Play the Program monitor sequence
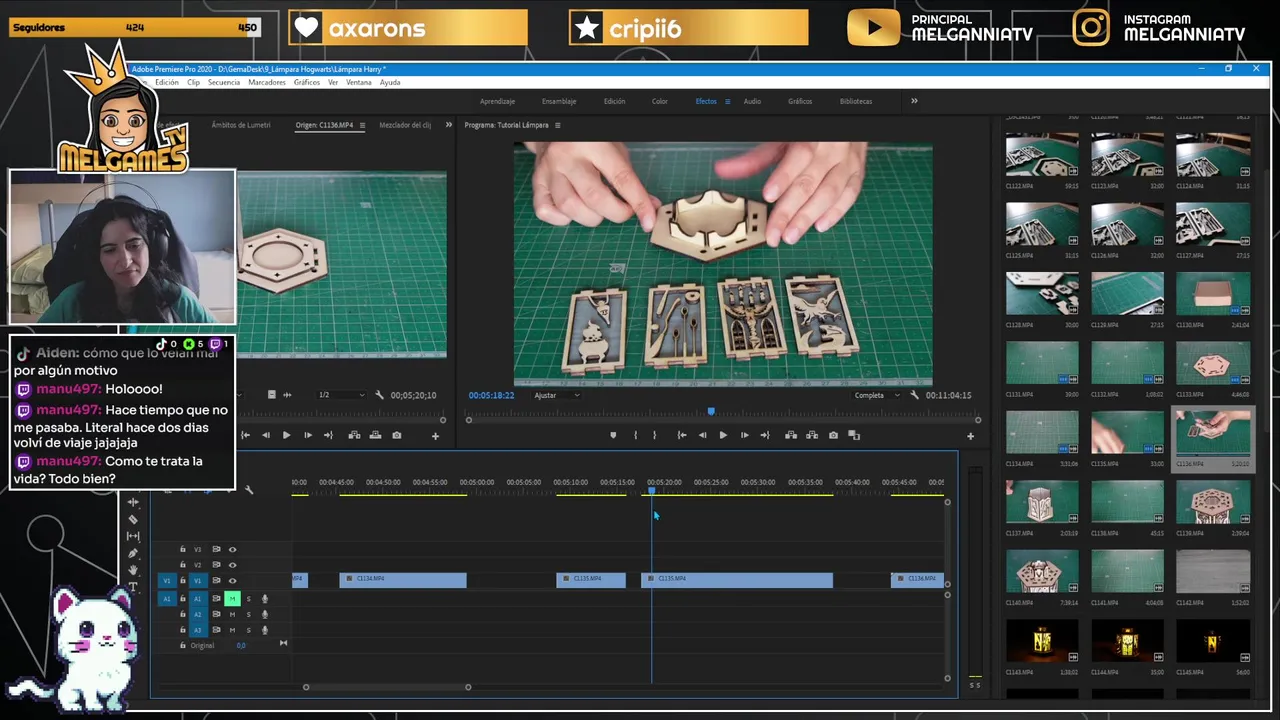The height and width of the screenshot is (720, 1280). pos(723,435)
